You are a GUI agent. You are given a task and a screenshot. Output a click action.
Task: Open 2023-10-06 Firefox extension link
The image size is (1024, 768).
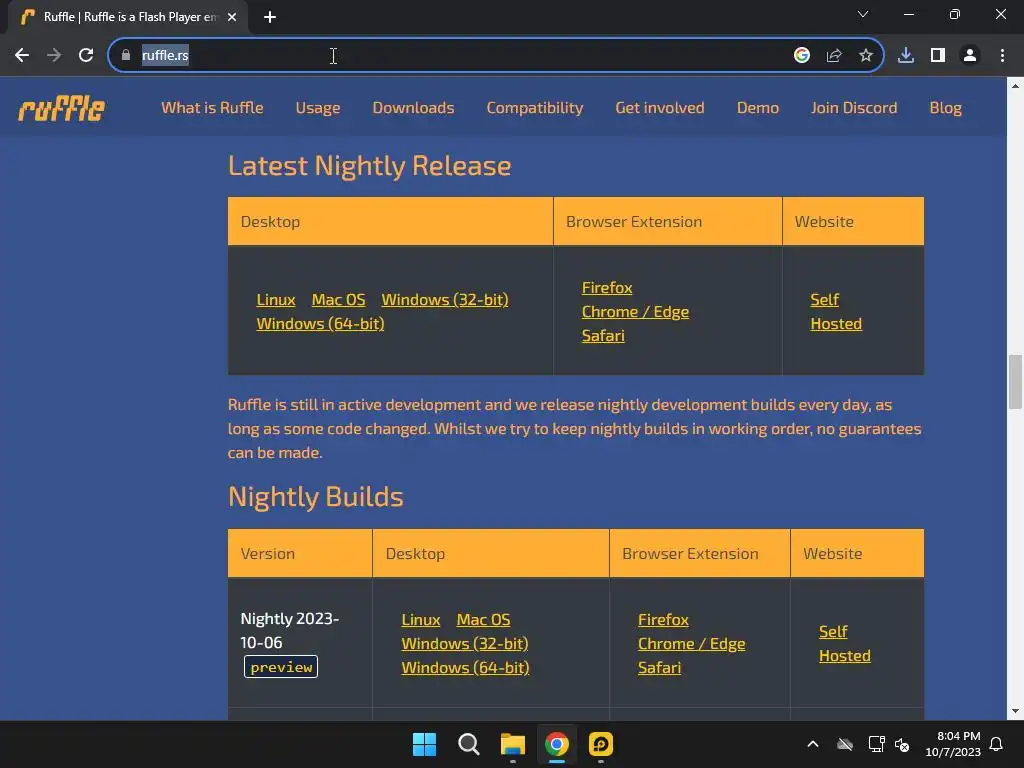pos(663,620)
